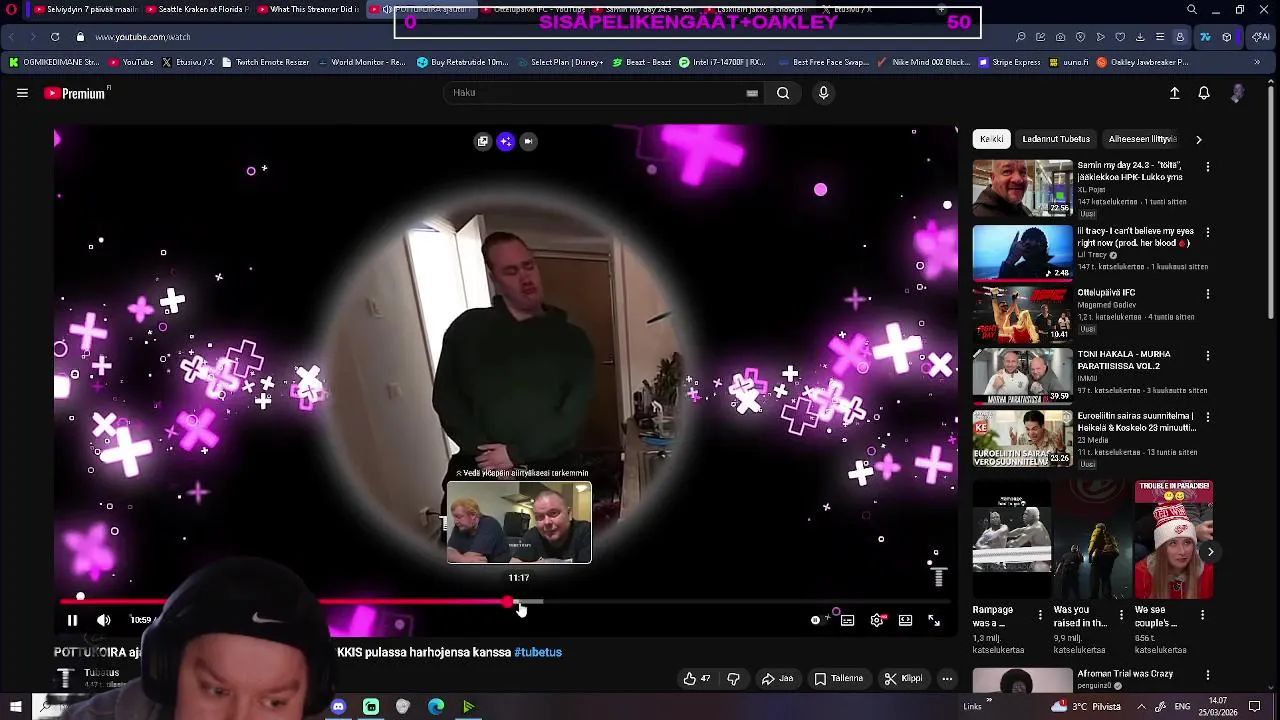
Task: Select the Aiheeseen liittyviä filter chip
Action: (x=1142, y=139)
